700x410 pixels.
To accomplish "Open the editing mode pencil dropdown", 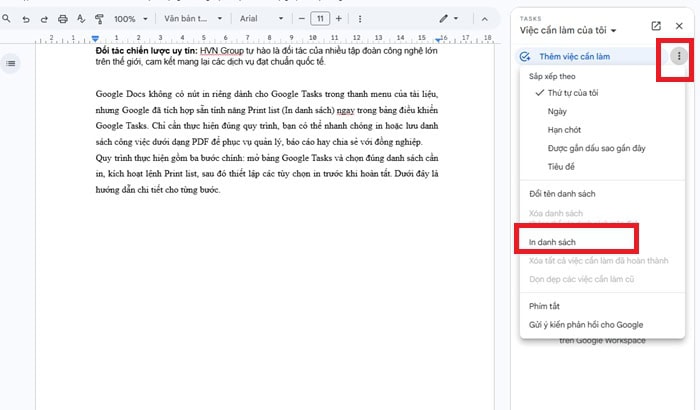I will [448, 19].
